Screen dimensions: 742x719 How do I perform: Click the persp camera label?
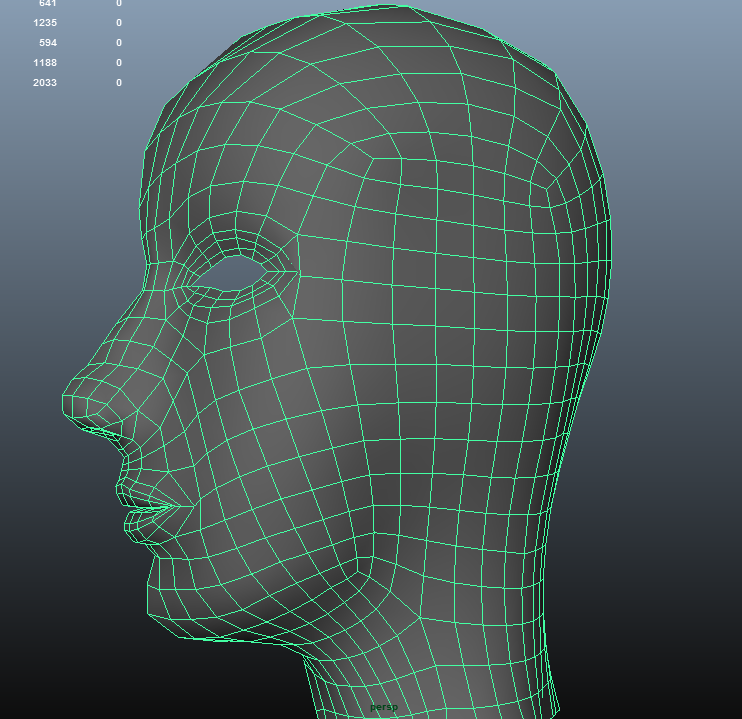point(384,707)
